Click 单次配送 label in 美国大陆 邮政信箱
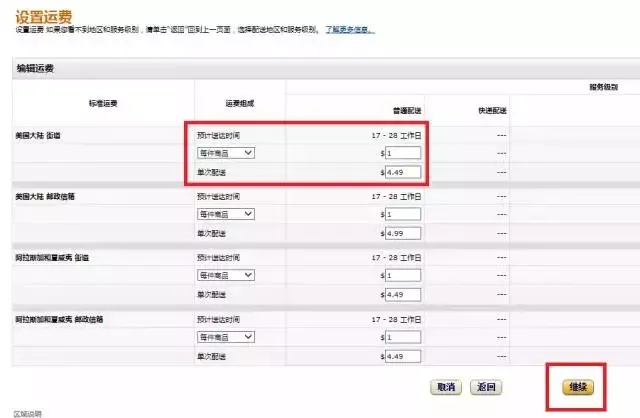 click(x=211, y=233)
